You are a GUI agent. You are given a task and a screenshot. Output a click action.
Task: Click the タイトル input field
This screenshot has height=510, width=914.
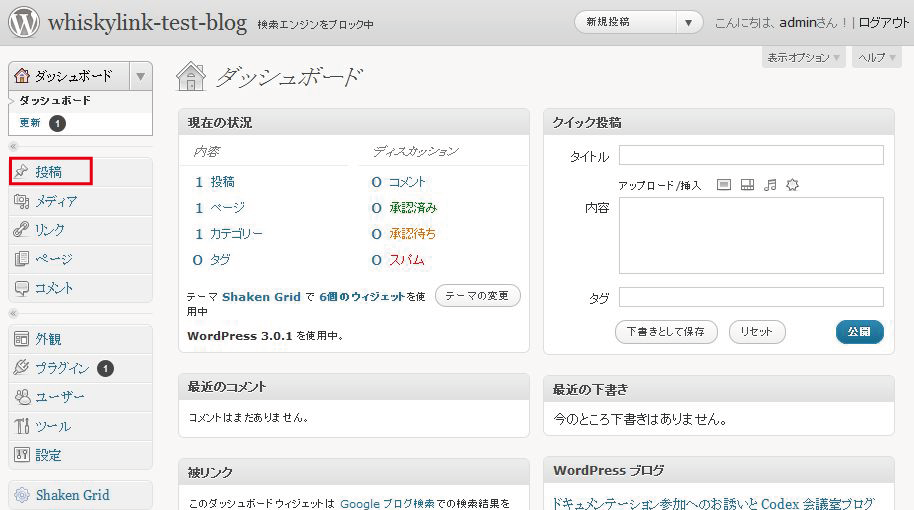[x=751, y=155]
